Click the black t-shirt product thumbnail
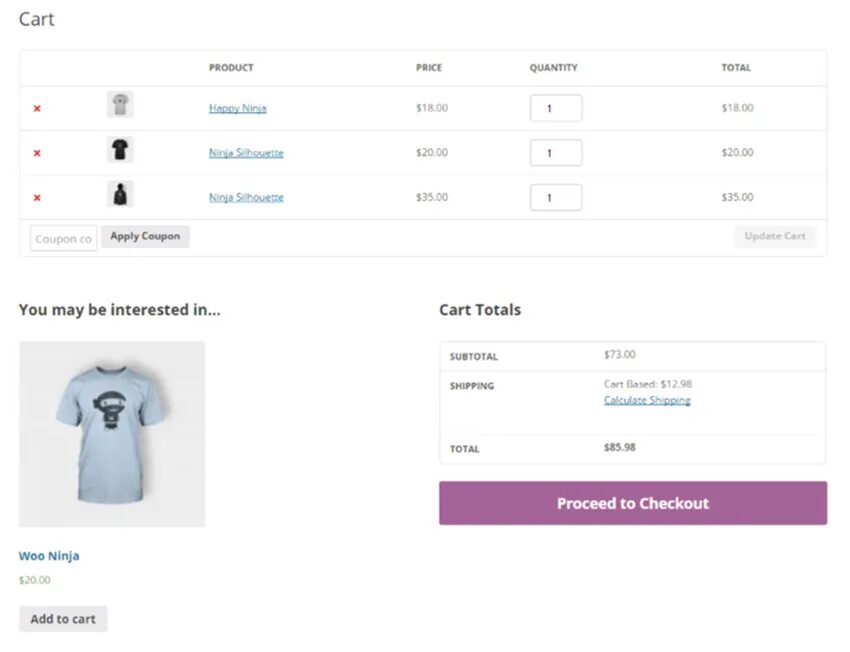Viewport: 850px width, 652px height. click(120, 150)
